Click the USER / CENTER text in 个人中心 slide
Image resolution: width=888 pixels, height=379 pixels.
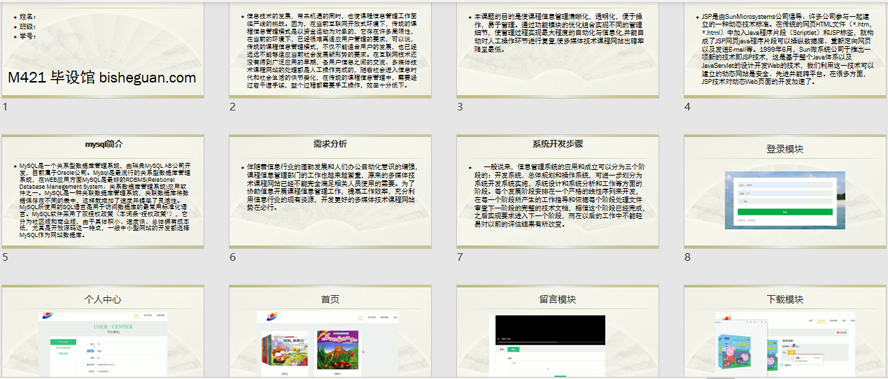pyautogui.click(x=112, y=327)
